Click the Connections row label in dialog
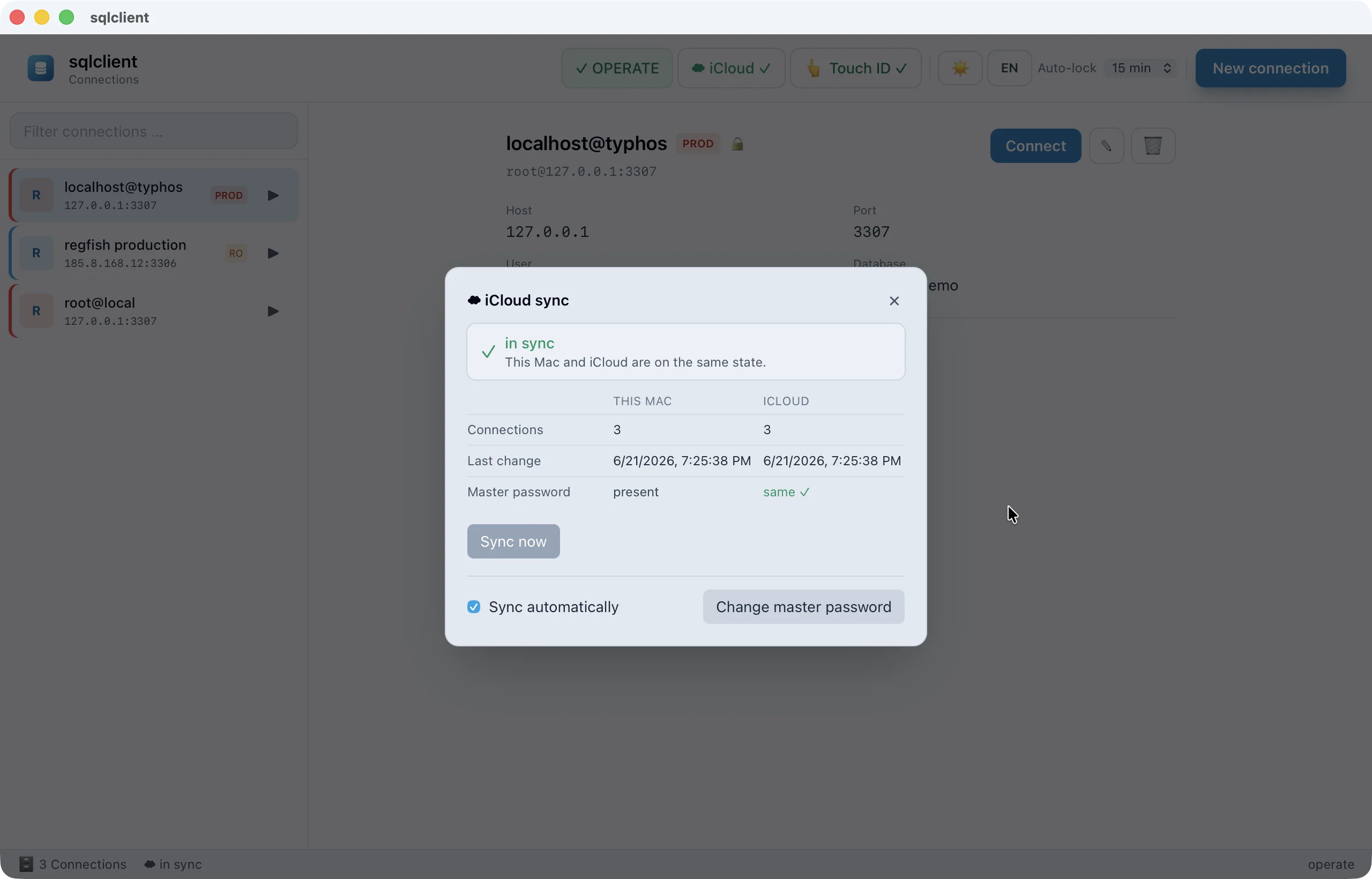The width and height of the screenshot is (1372, 879). coord(505,430)
